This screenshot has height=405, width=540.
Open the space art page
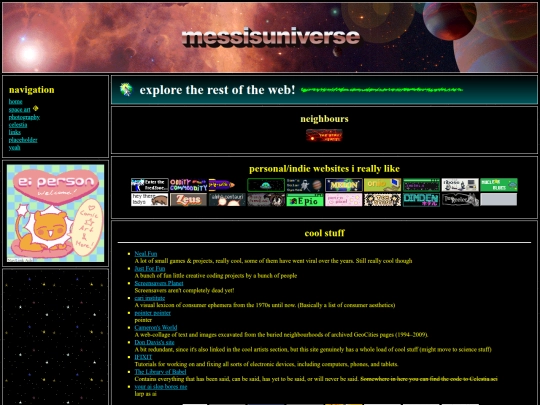(x=20, y=110)
